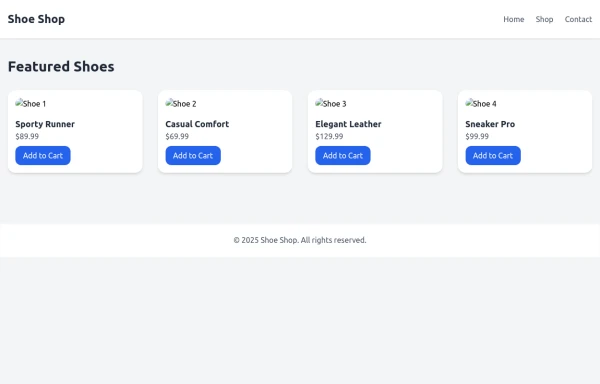Click the $89.99 price text

[x=27, y=137]
